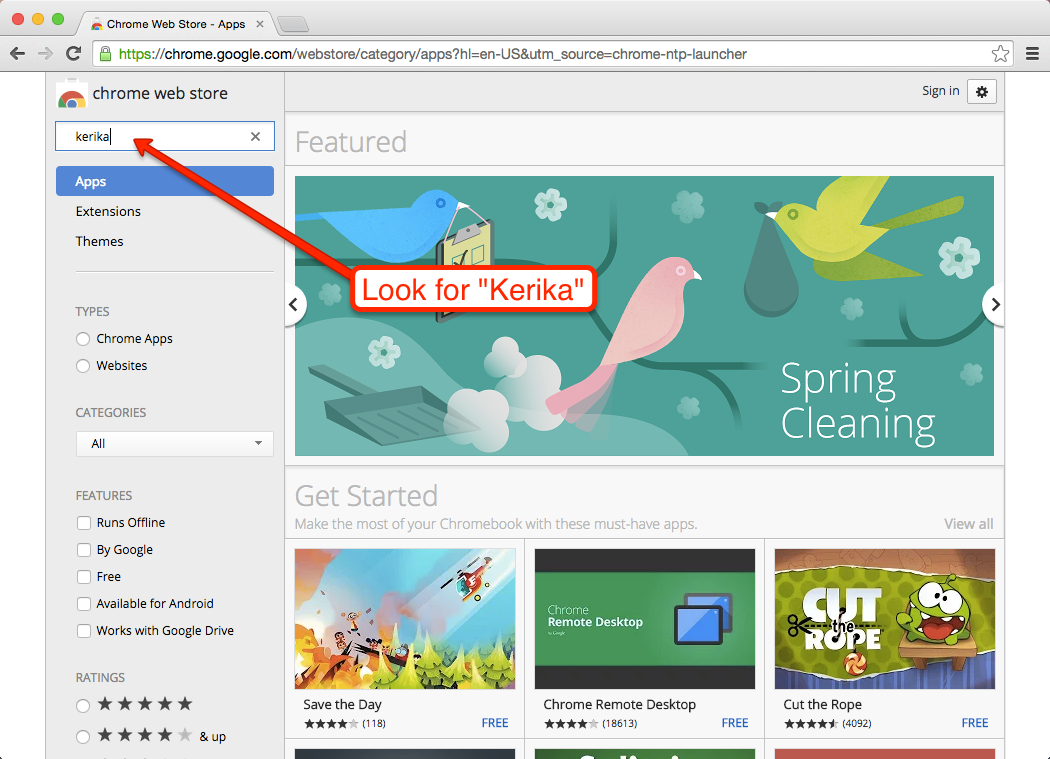Click Cut the Rope thumbnail image
Viewport: 1050px width, 759px height.
pos(885,619)
